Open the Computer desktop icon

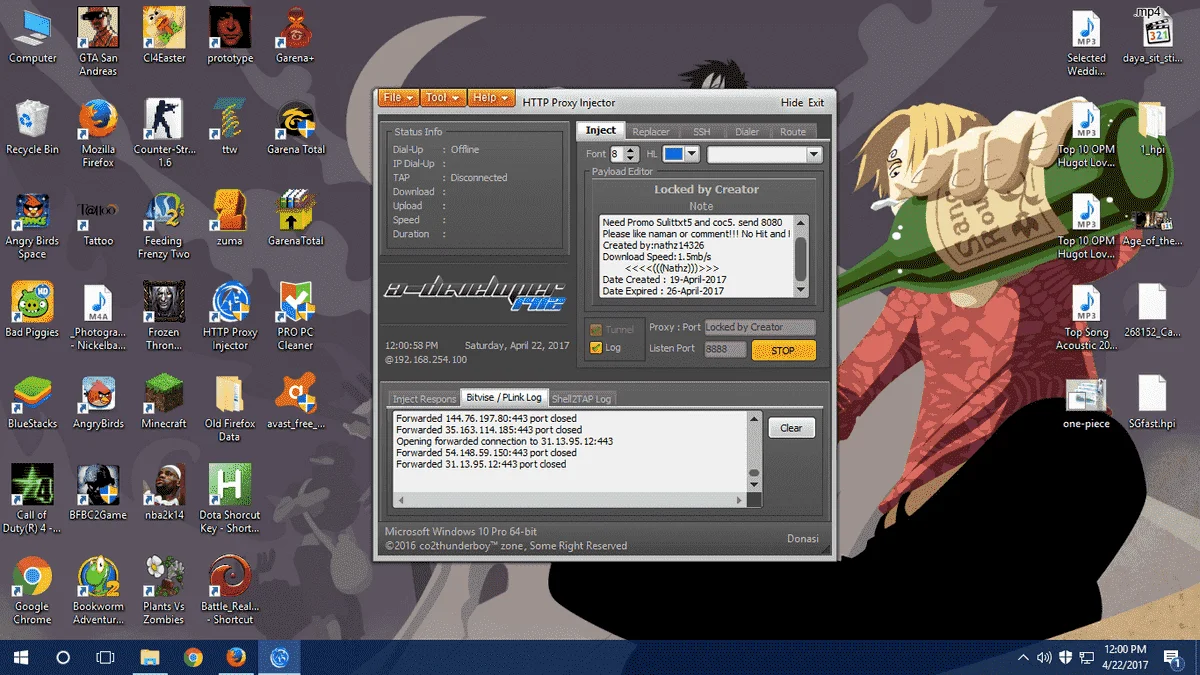[33, 37]
